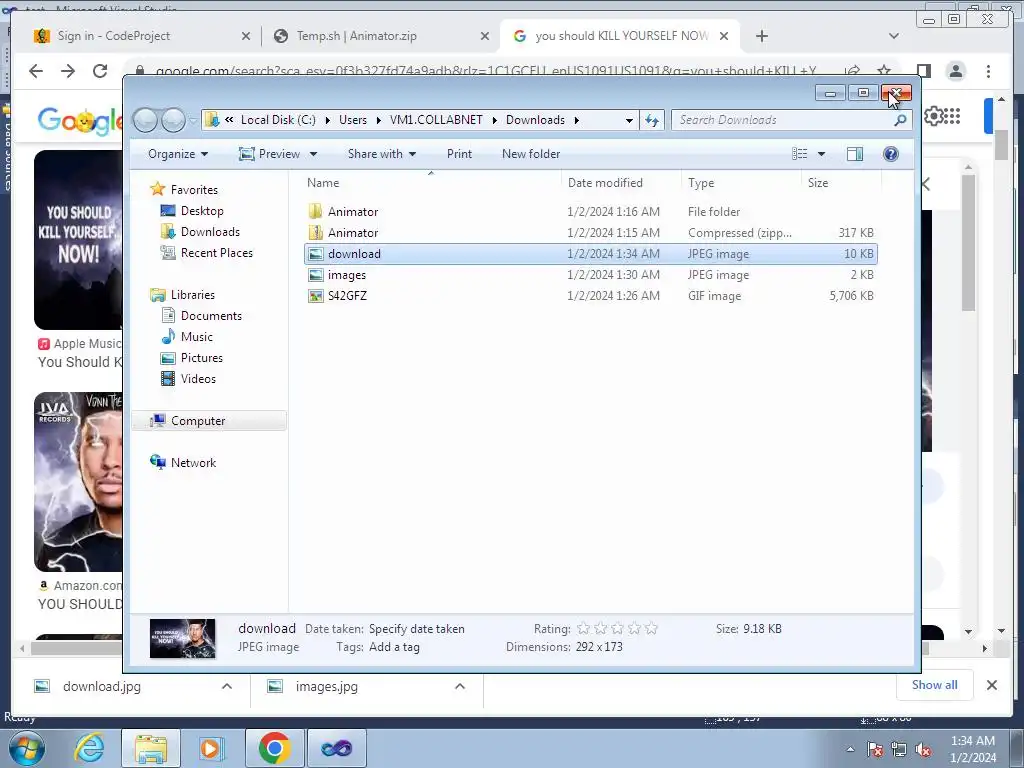Image resolution: width=1024 pixels, height=768 pixels.
Task: Sort by Date modified column
Action: [620, 183]
